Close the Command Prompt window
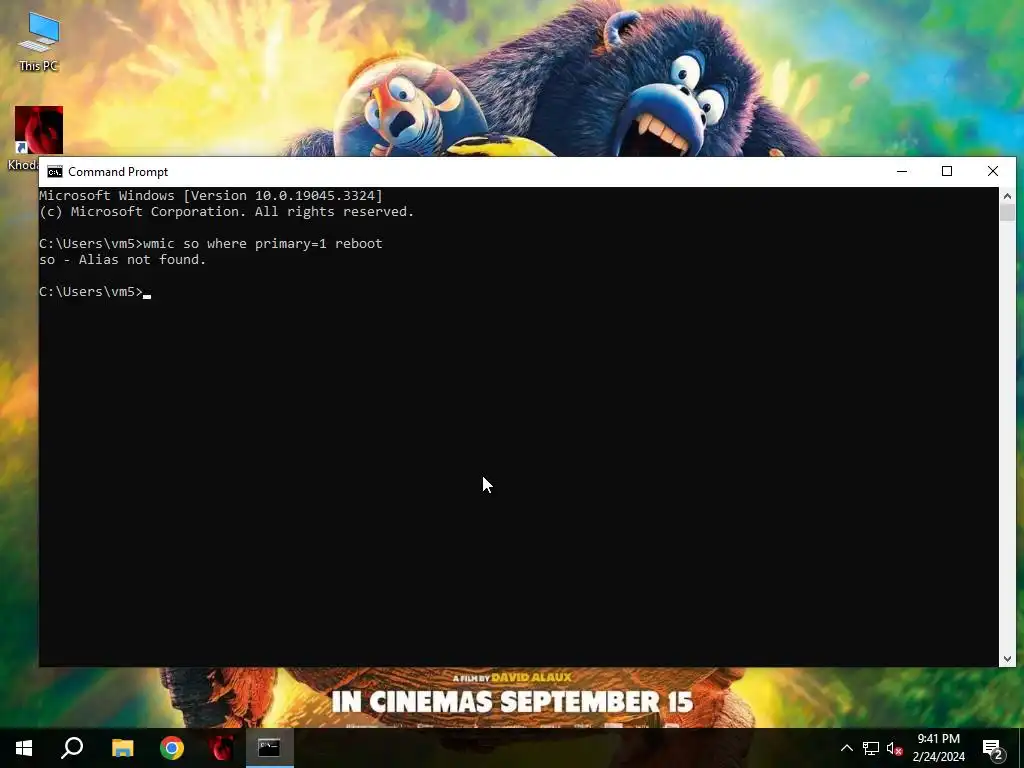 (993, 171)
